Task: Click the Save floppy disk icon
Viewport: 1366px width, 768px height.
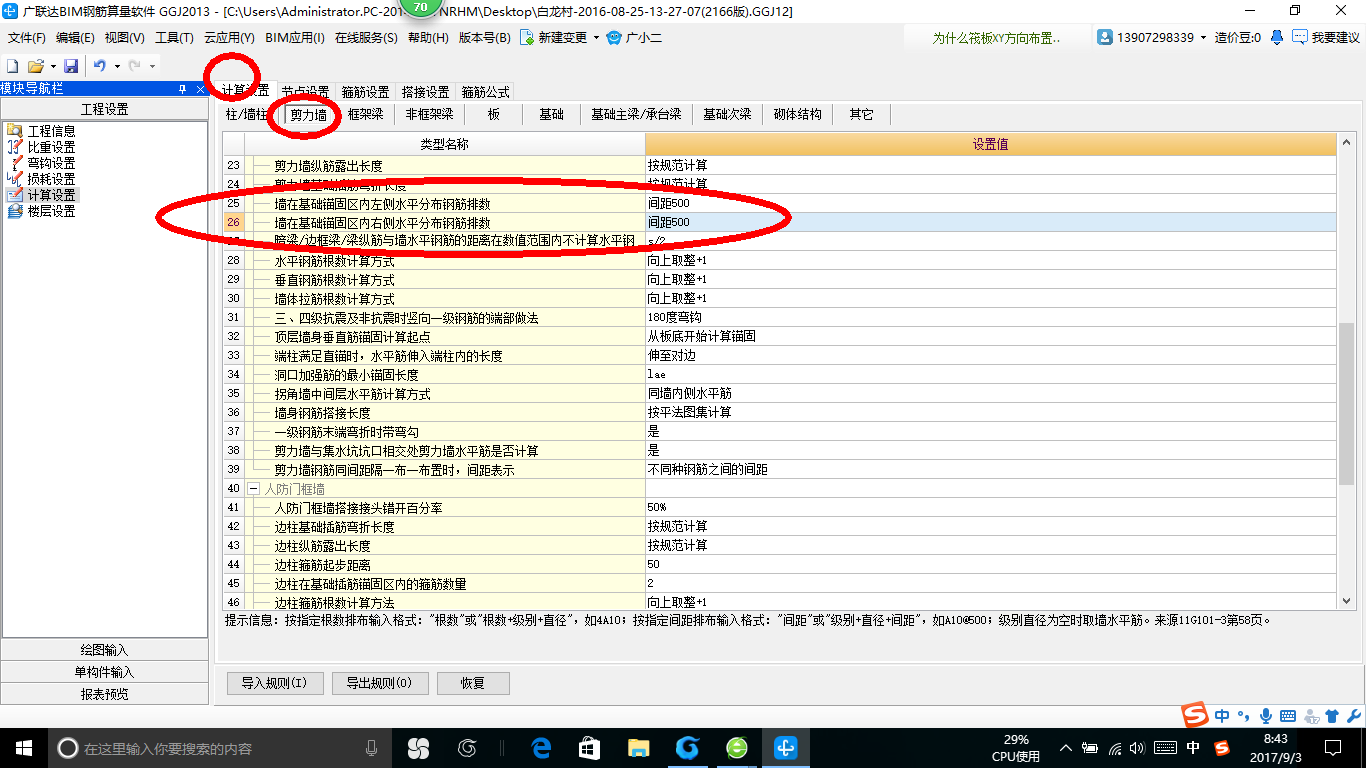Action: pos(71,66)
